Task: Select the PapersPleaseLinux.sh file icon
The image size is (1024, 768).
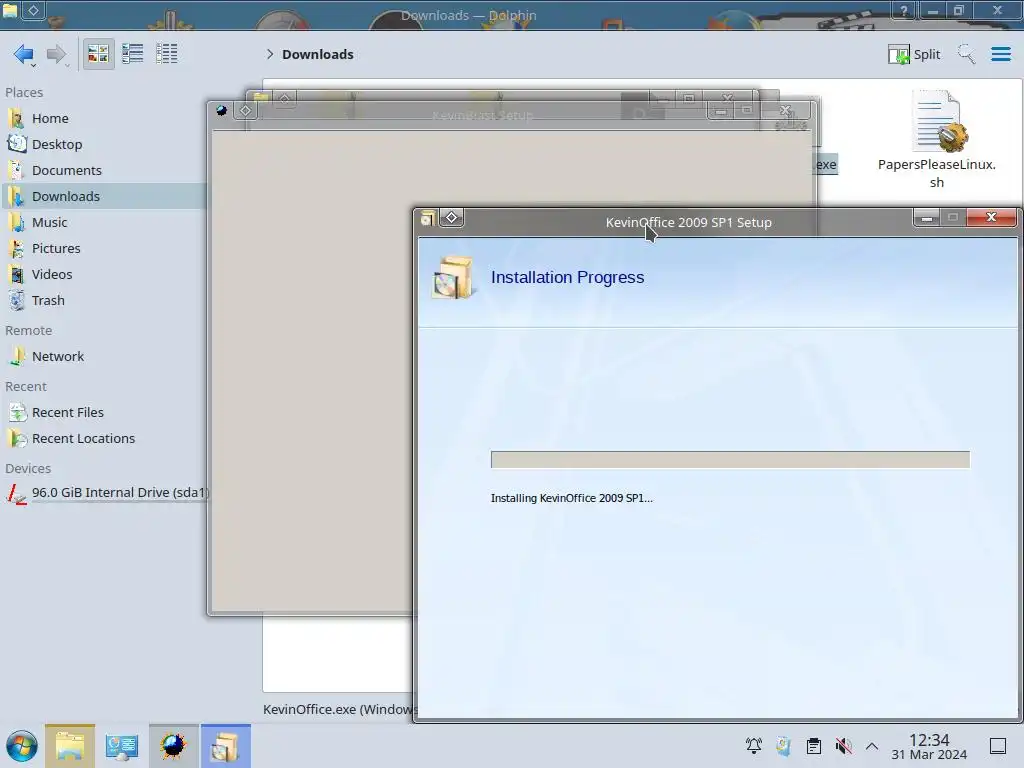Action: [939, 121]
